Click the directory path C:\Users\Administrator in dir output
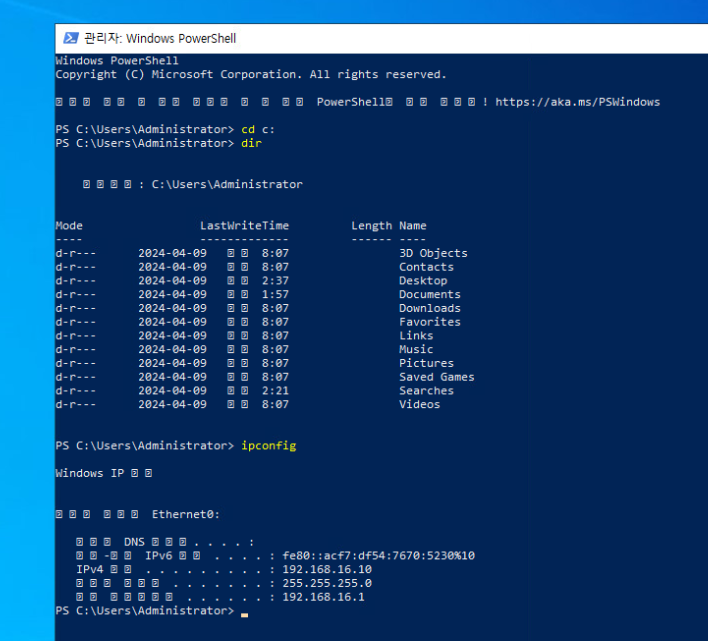 coord(227,185)
